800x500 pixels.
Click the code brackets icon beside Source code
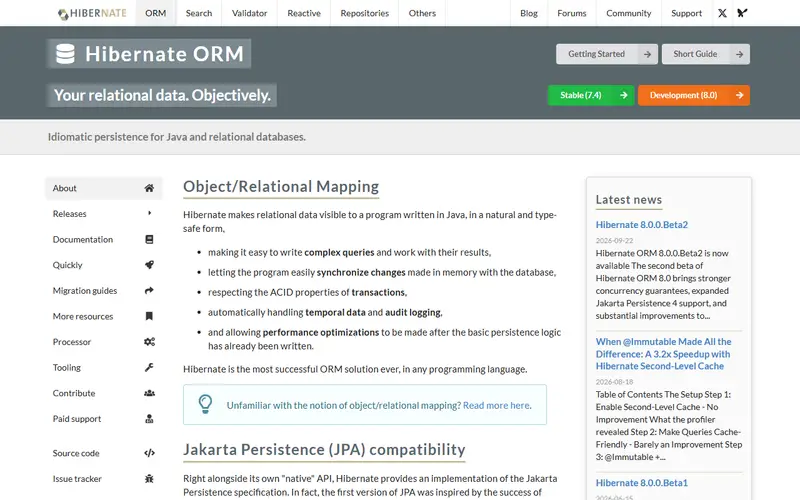pyautogui.click(x=149, y=453)
